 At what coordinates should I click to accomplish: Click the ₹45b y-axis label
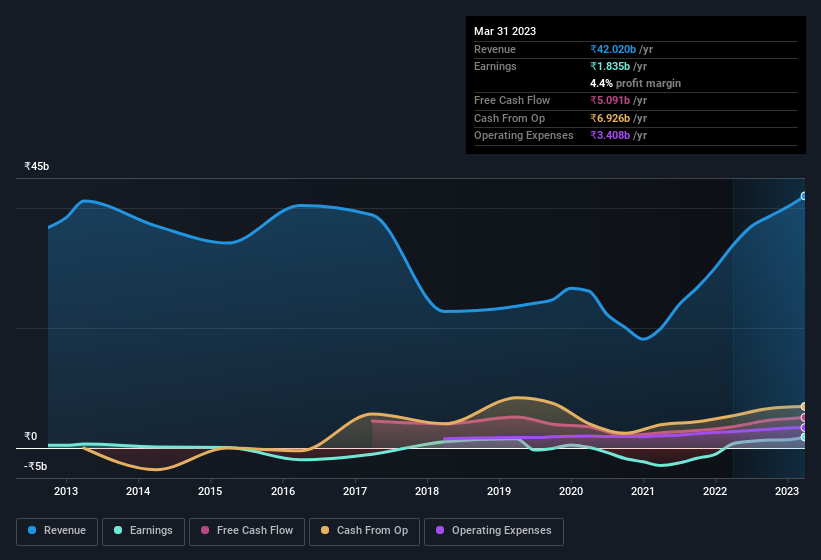(x=37, y=166)
